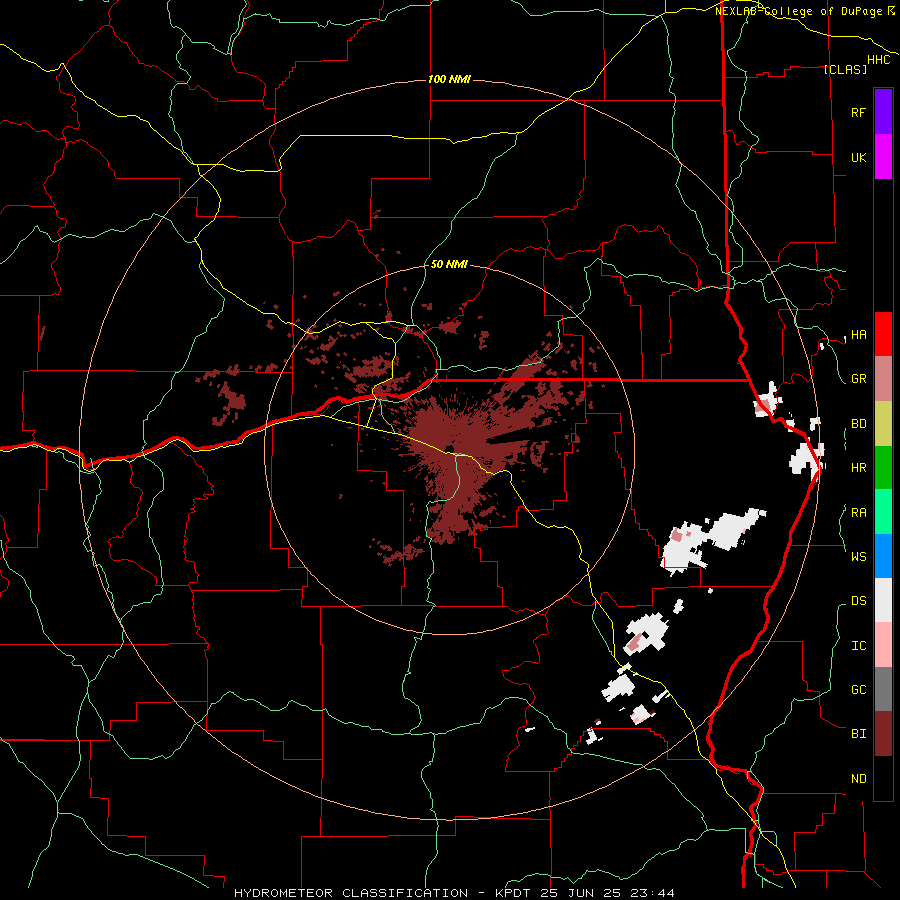This screenshot has height=900, width=900.
Task: Click the "RA" legend label
Action: click(x=858, y=513)
